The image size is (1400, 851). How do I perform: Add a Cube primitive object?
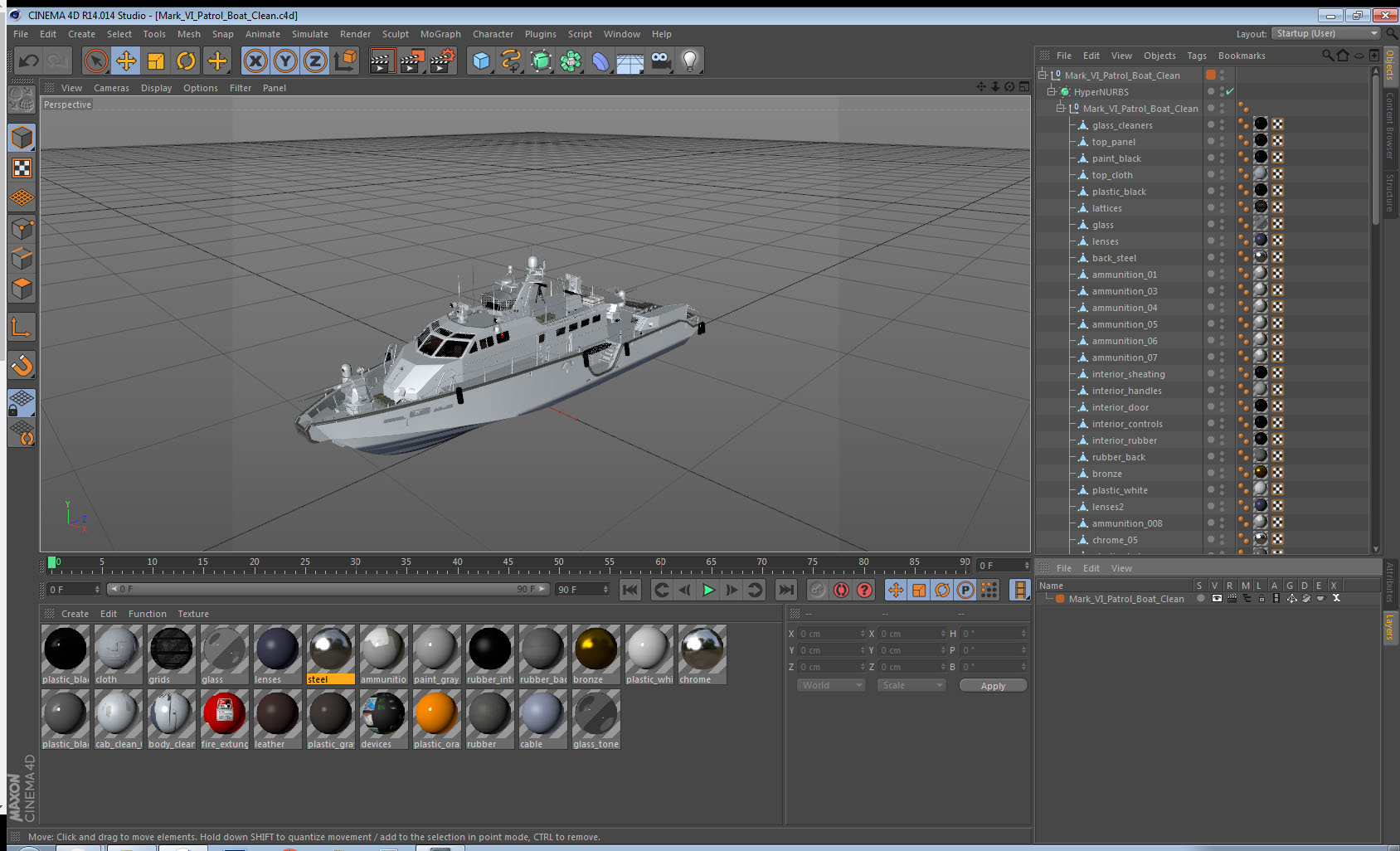[x=481, y=61]
